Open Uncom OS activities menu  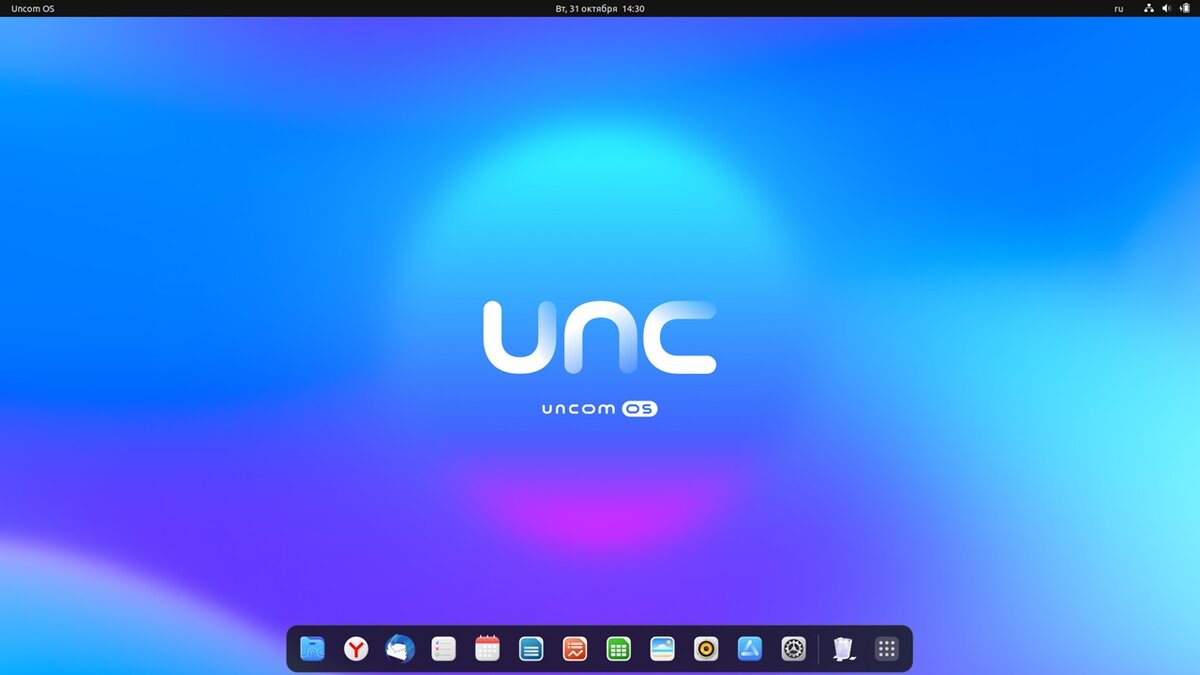tap(33, 8)
